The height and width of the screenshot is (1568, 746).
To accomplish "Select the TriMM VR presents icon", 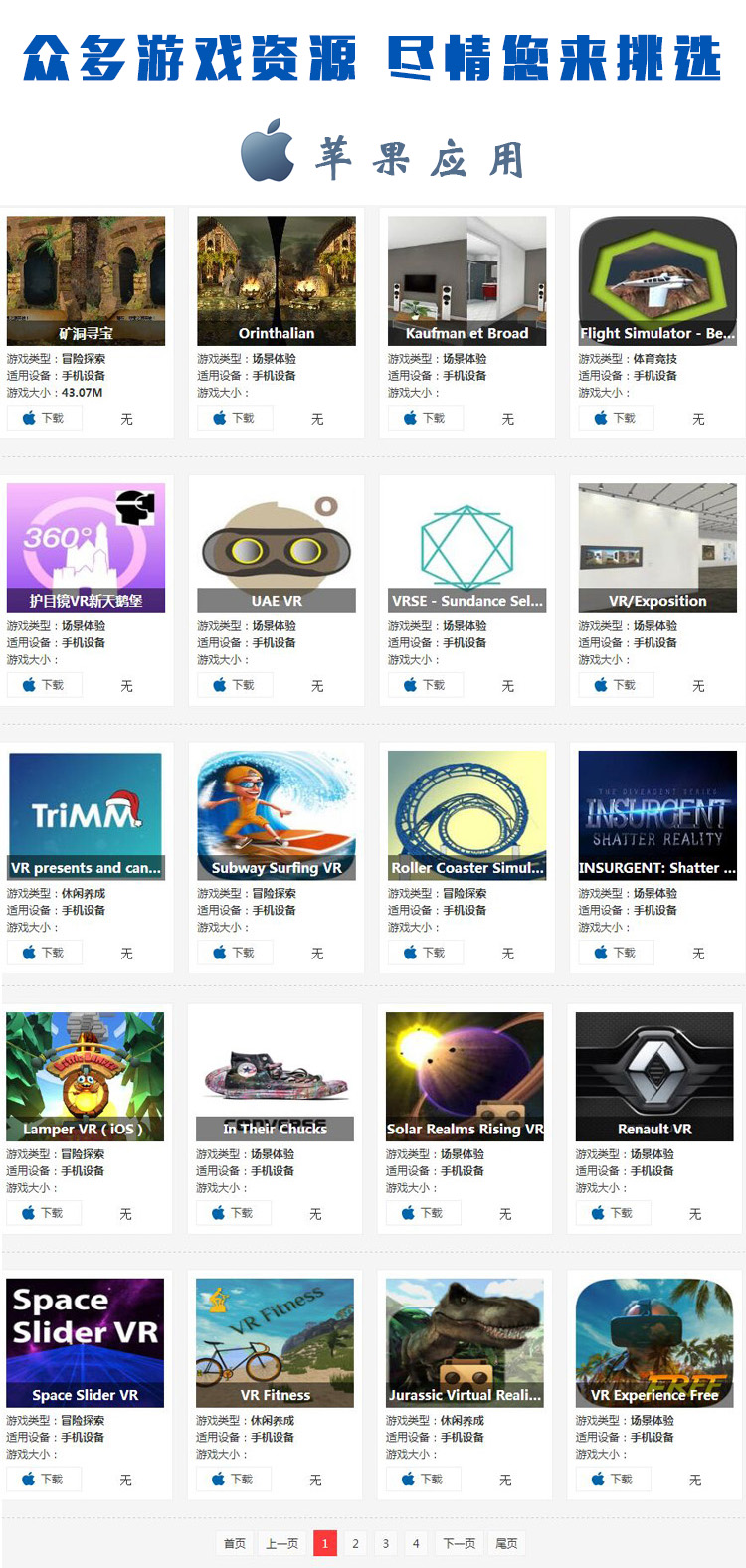I will 87,815.
